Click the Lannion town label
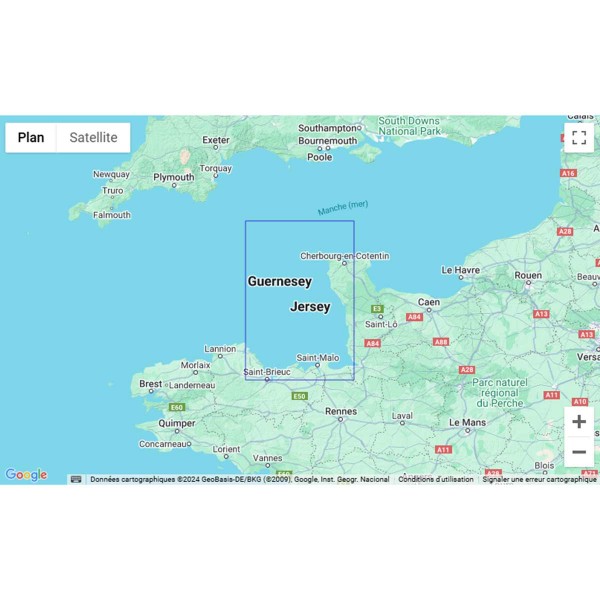This screenshot has height=600, width=600. tap(220, 349)
